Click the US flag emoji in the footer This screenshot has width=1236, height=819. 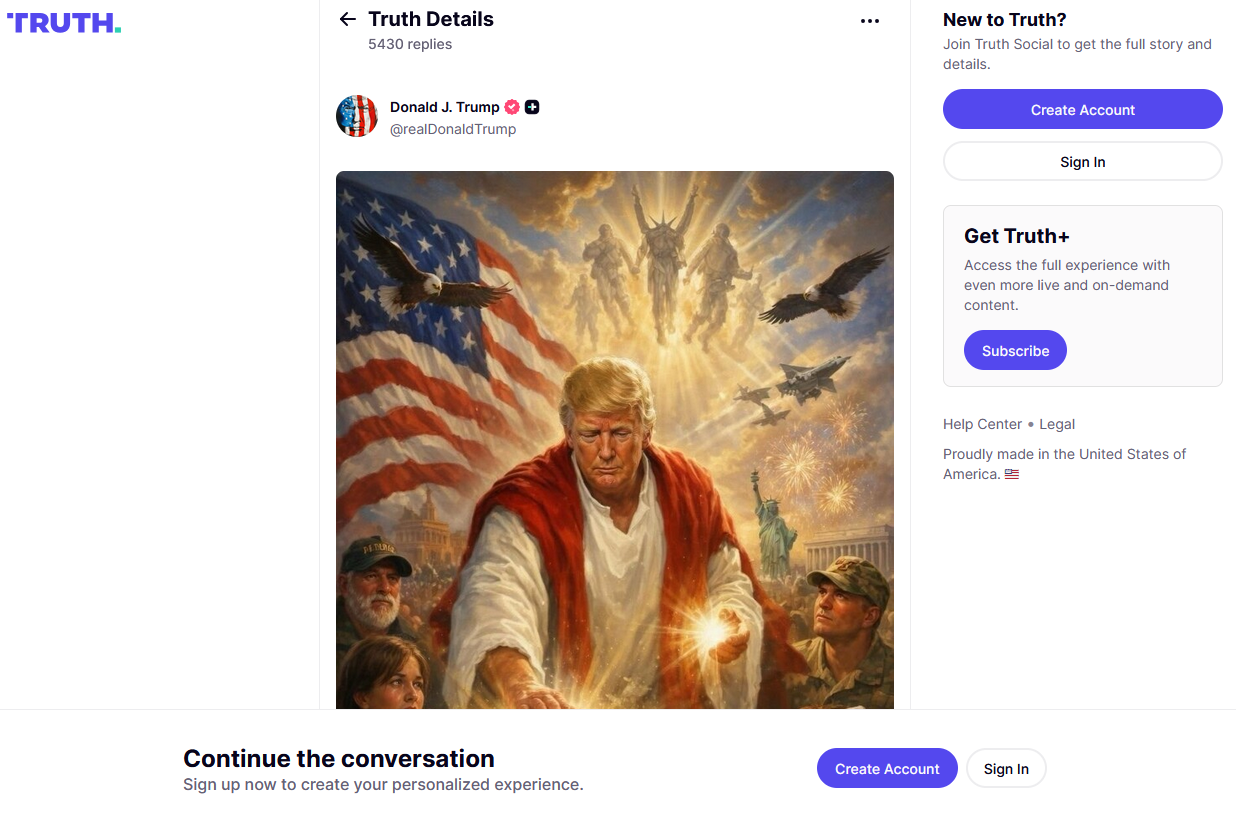1012,475
